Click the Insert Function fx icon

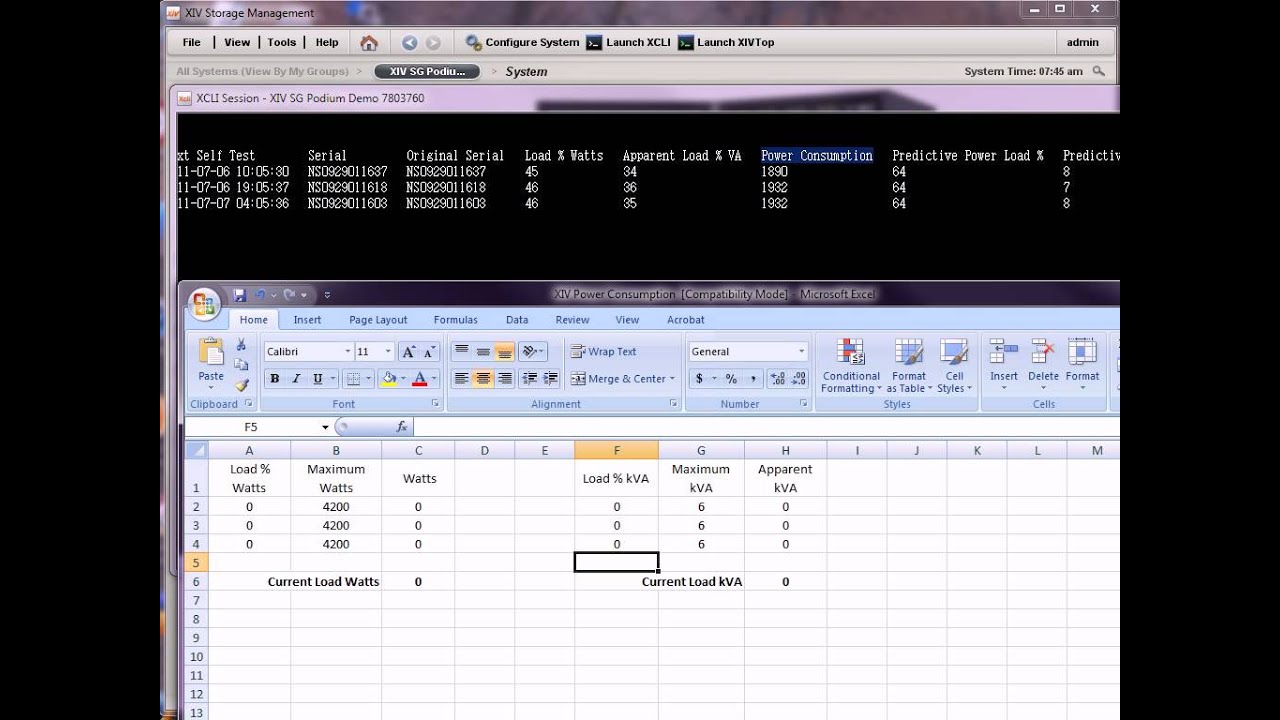(x=401, y=427)
